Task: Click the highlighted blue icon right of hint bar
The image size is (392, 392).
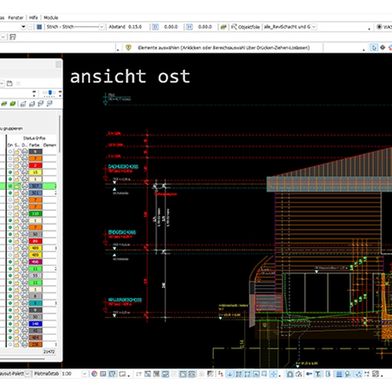Action: pyautogui.click(x=374, y=48)
